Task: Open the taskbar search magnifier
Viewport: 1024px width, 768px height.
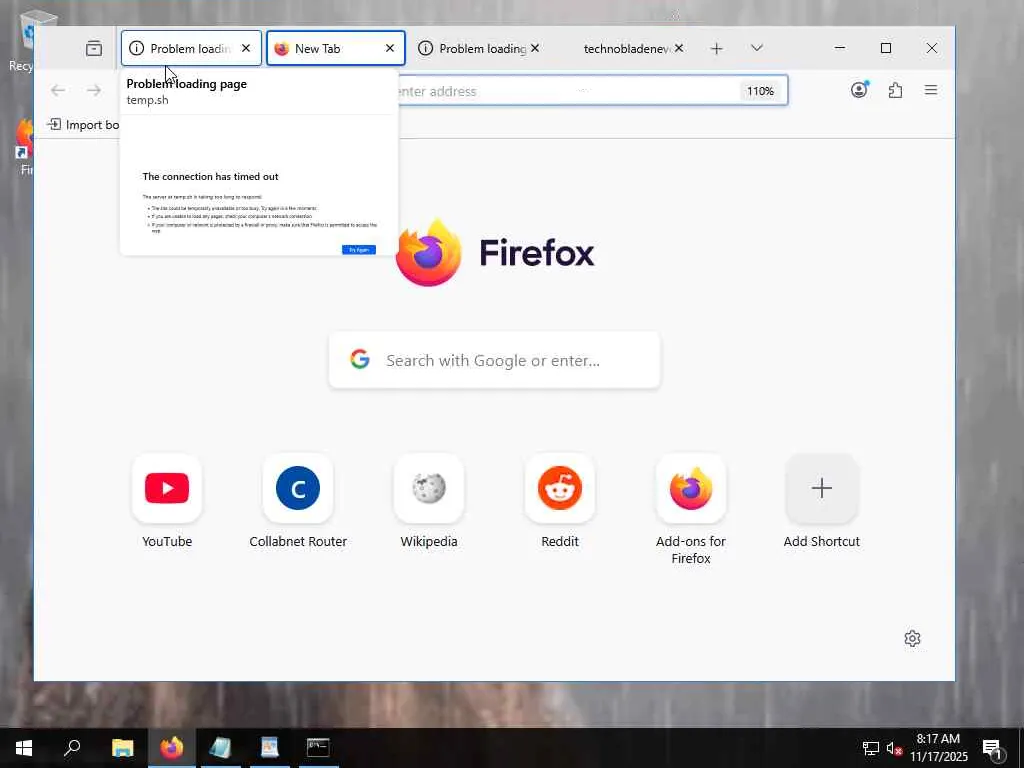Action: [72, 748]
